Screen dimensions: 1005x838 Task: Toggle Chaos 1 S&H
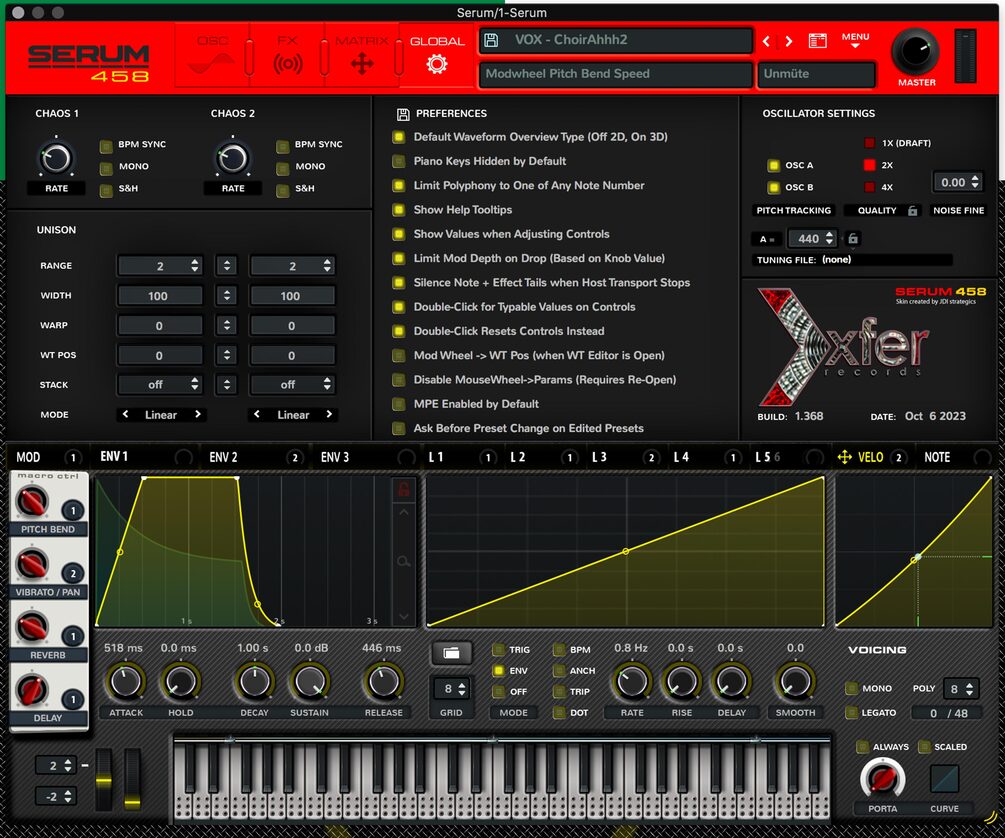coord(106,190)
